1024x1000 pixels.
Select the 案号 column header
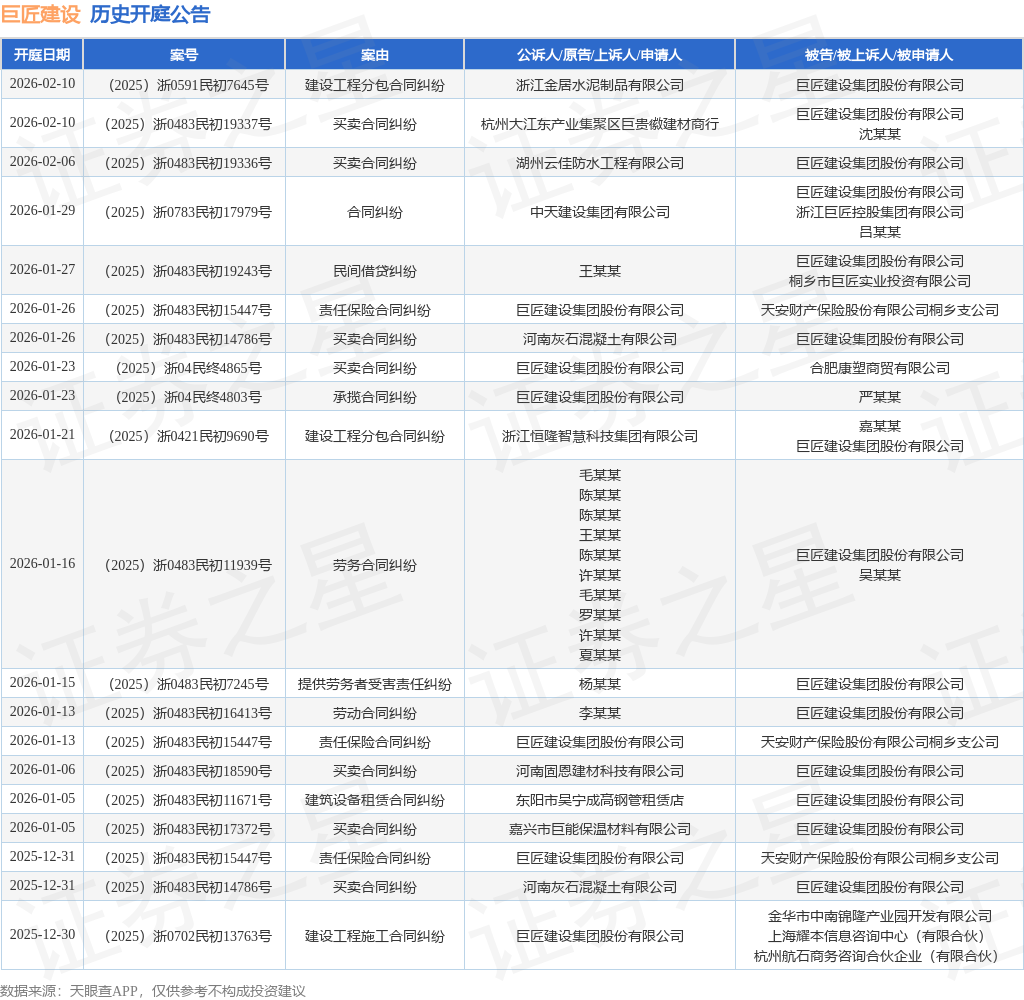coord(184,55)
